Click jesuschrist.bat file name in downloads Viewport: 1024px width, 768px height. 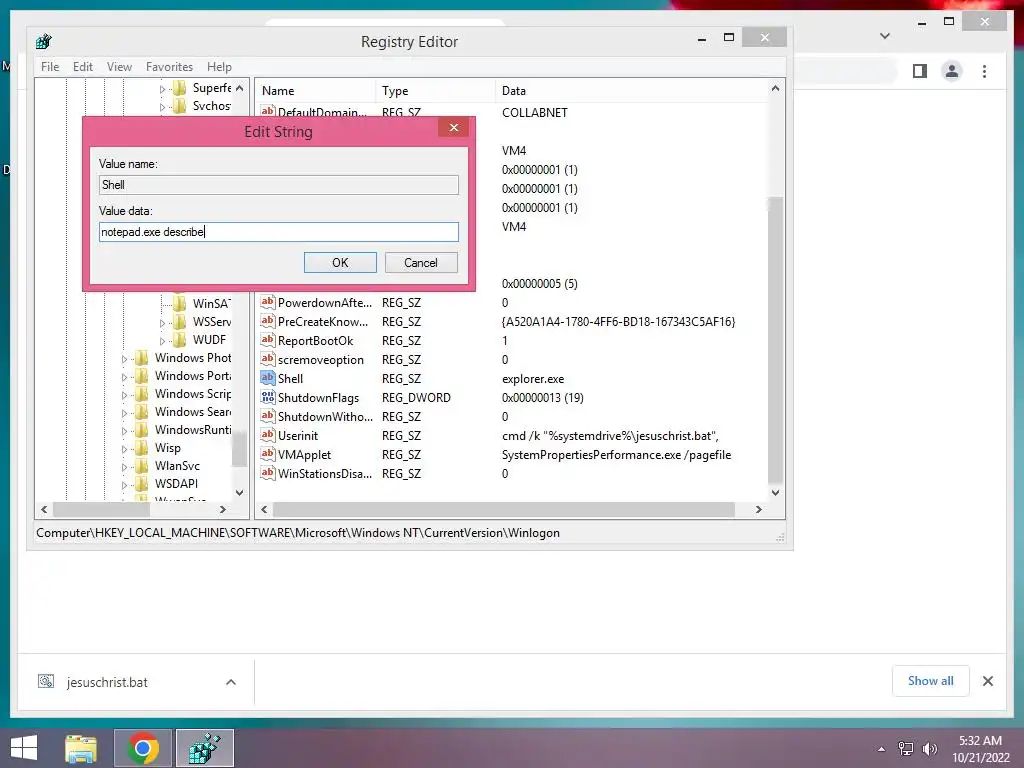coord(107,682)
